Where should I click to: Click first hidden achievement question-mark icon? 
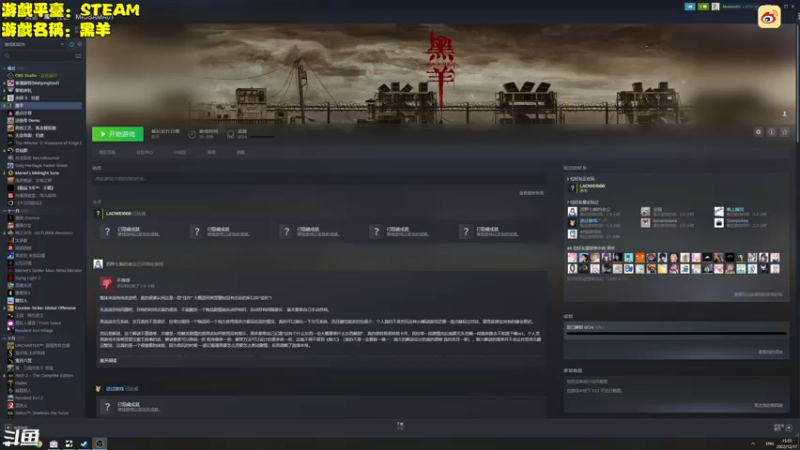tap(107, 232)
